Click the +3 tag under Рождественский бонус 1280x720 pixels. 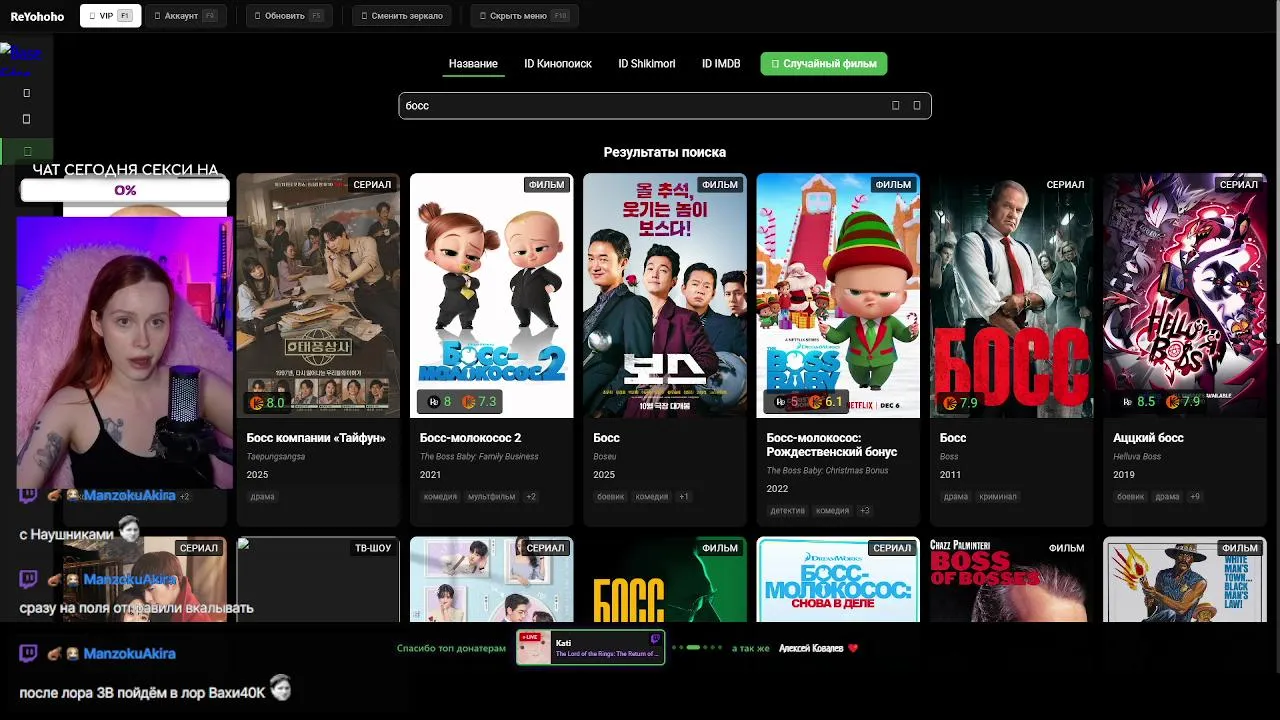(x=864, y=511)
